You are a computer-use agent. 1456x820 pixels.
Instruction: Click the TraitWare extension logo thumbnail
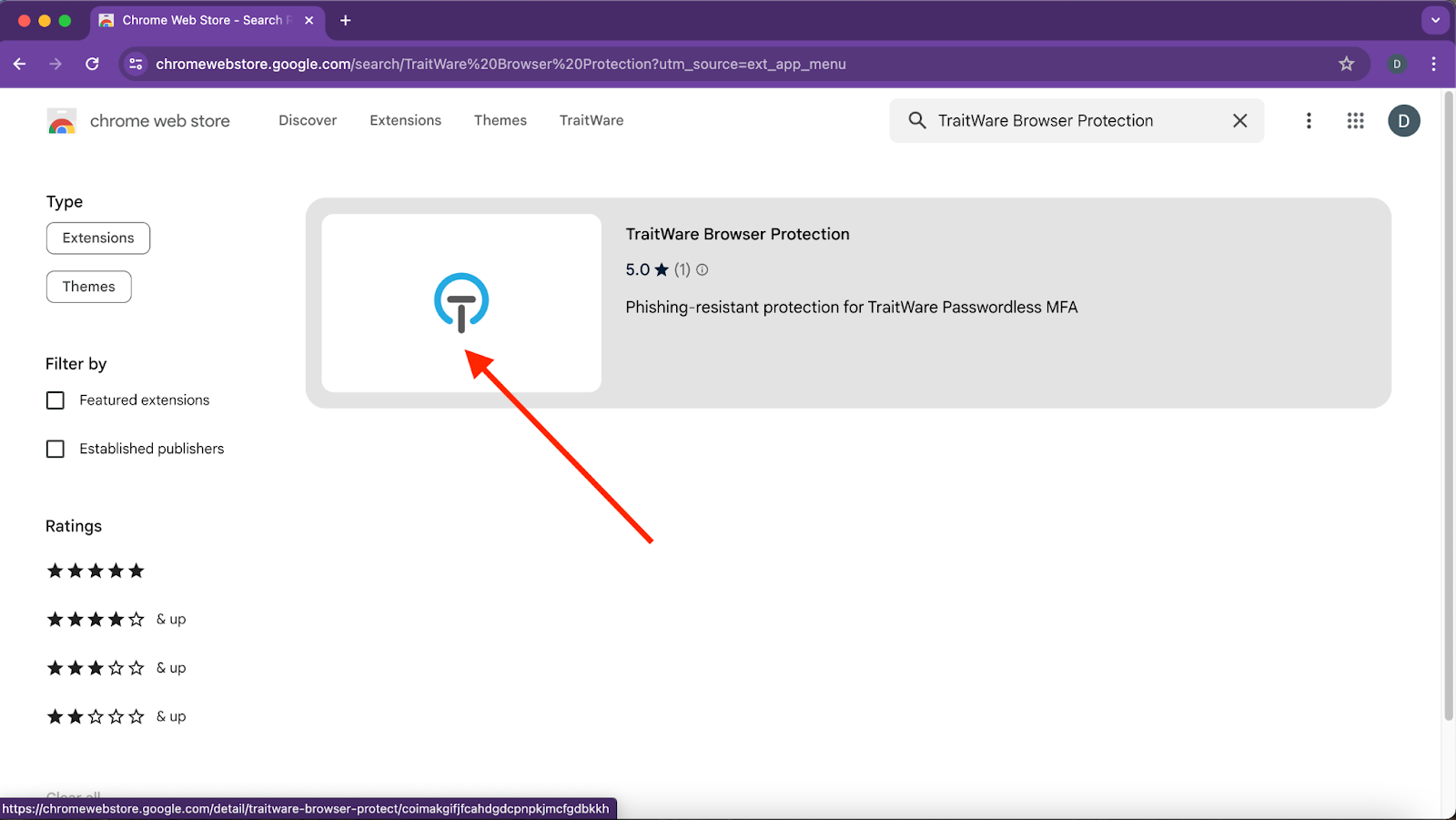point(461,303)
